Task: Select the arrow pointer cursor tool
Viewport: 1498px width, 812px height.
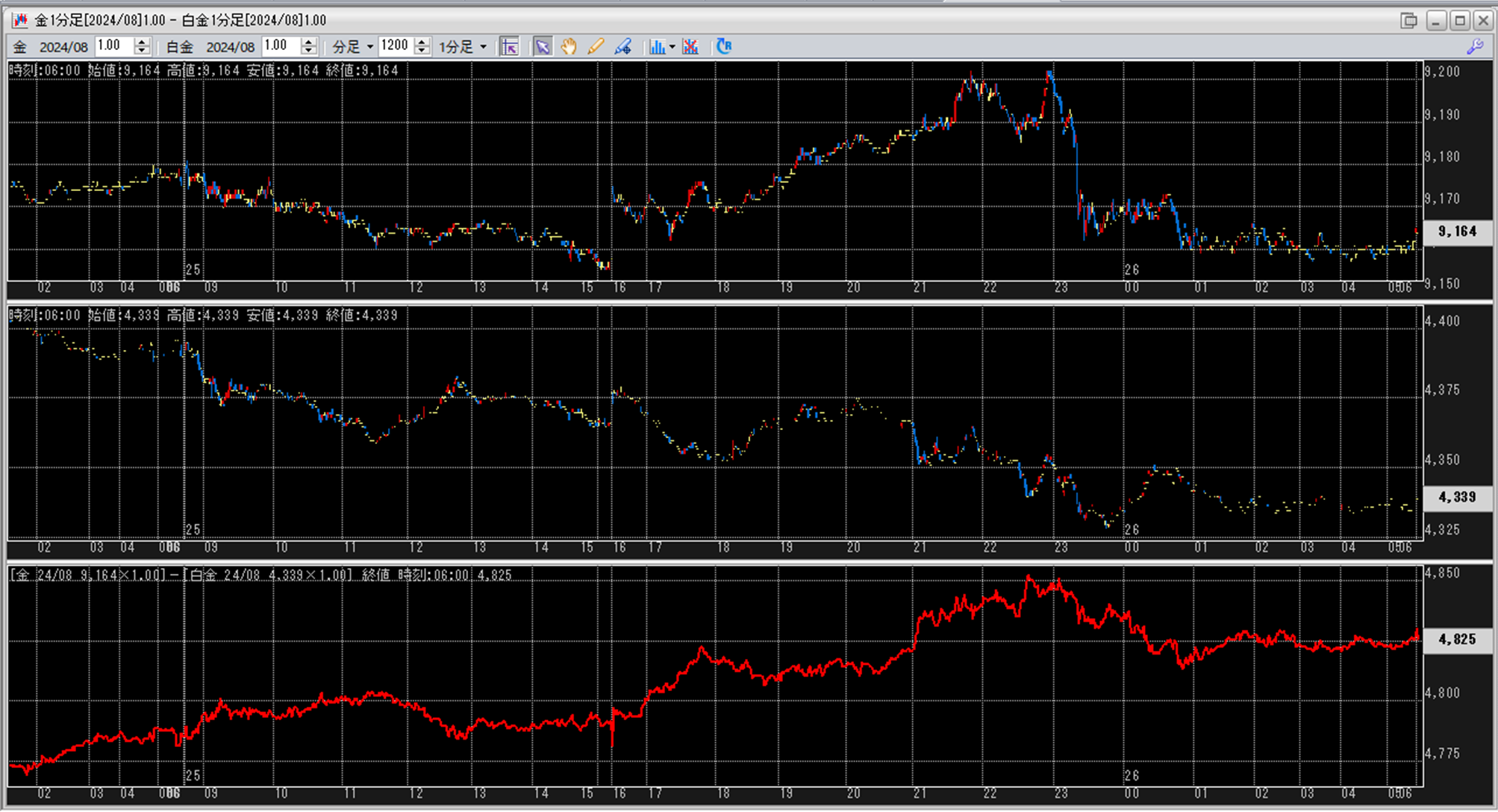Action: tap(543, 47)
